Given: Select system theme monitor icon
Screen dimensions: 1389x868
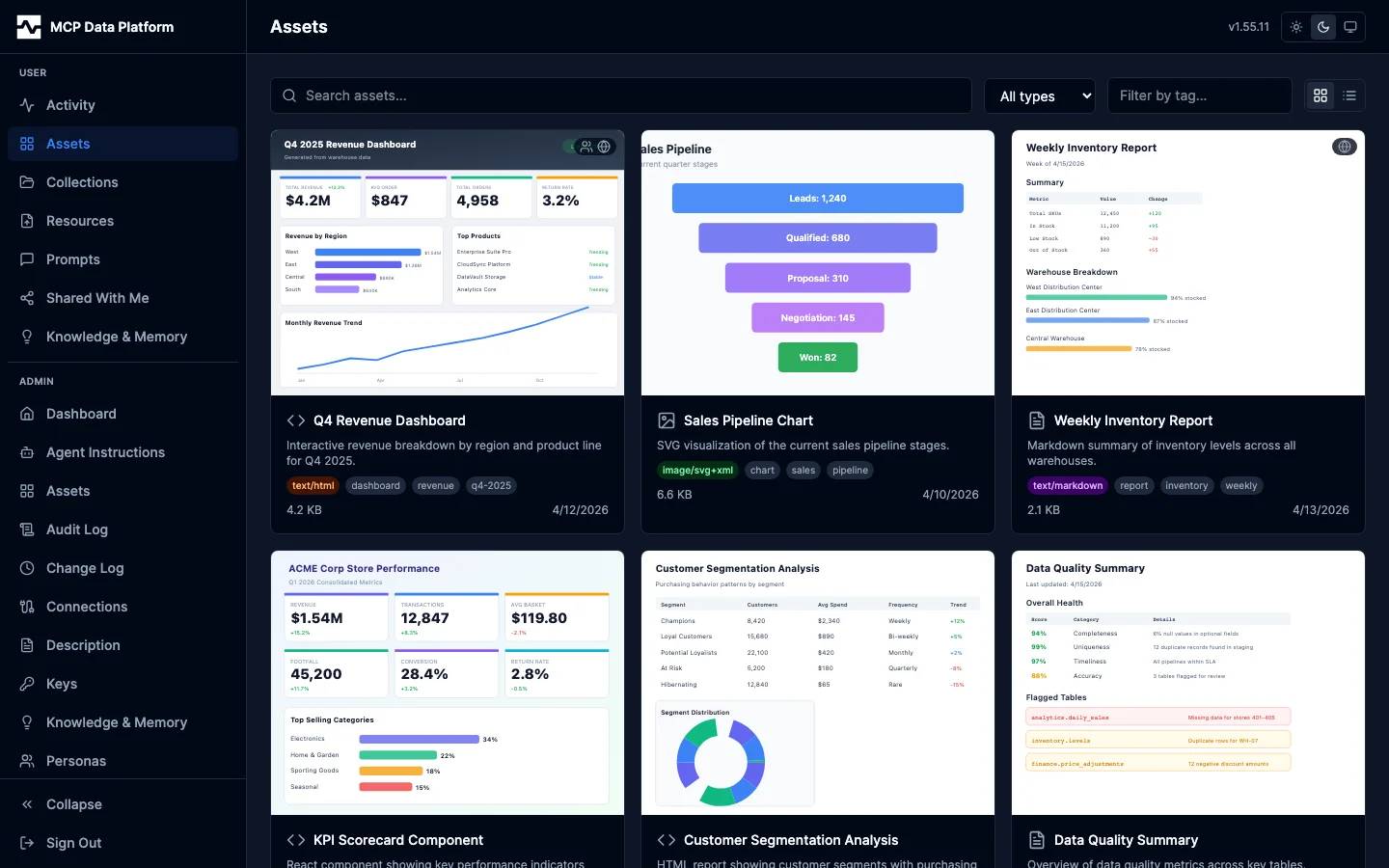Looking at the screenshot, I should click(1350, 27).
